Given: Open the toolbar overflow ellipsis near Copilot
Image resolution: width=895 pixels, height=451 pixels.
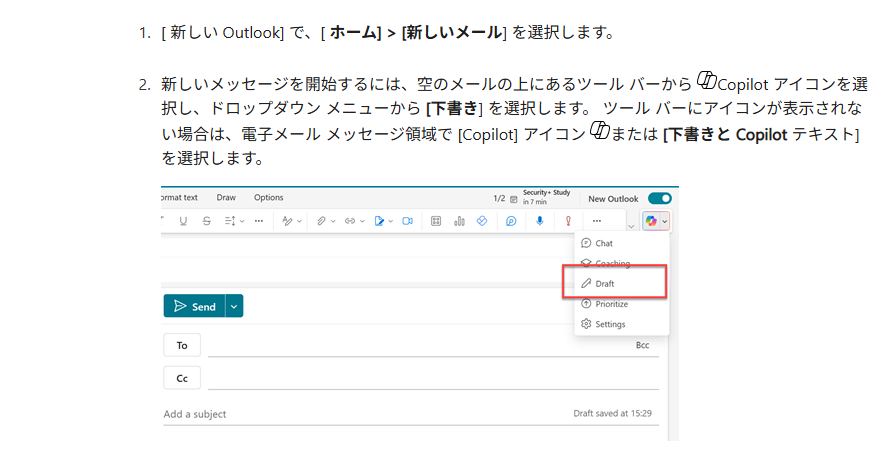Looking at the screenshot, I should point(596,221).
